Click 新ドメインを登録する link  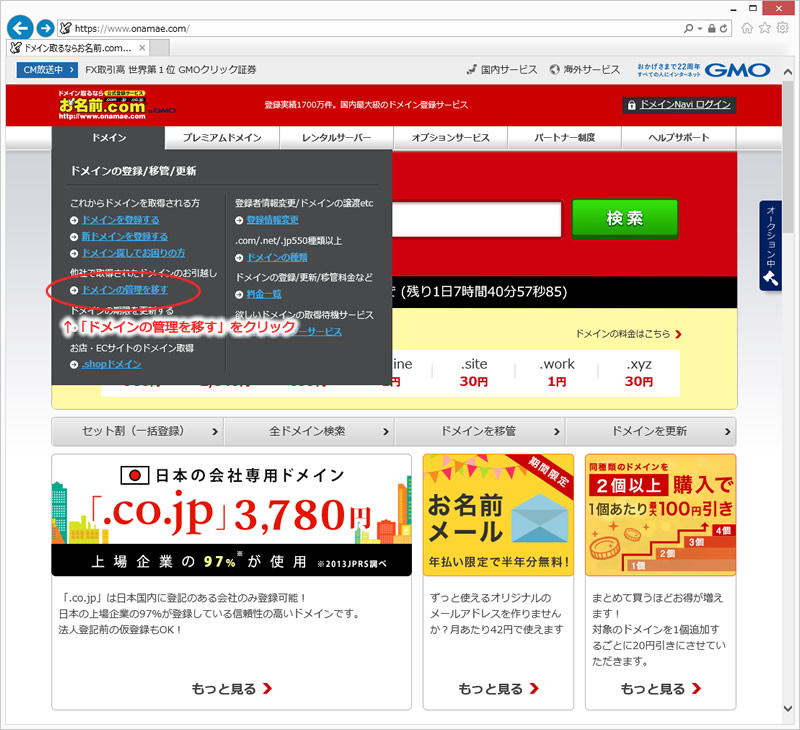point(125,236)
